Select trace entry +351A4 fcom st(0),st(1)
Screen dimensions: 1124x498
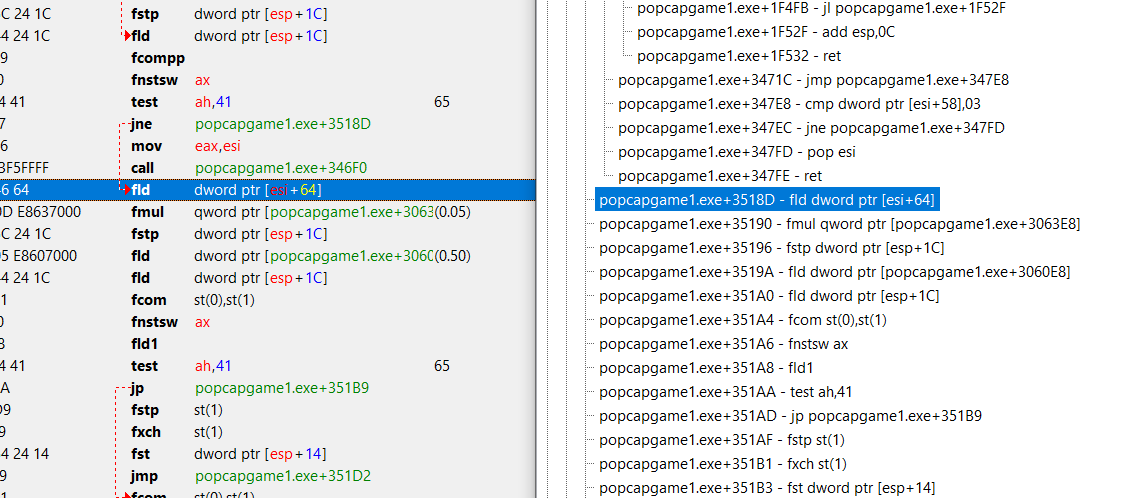pyautogui.click(x=742, y=320)
